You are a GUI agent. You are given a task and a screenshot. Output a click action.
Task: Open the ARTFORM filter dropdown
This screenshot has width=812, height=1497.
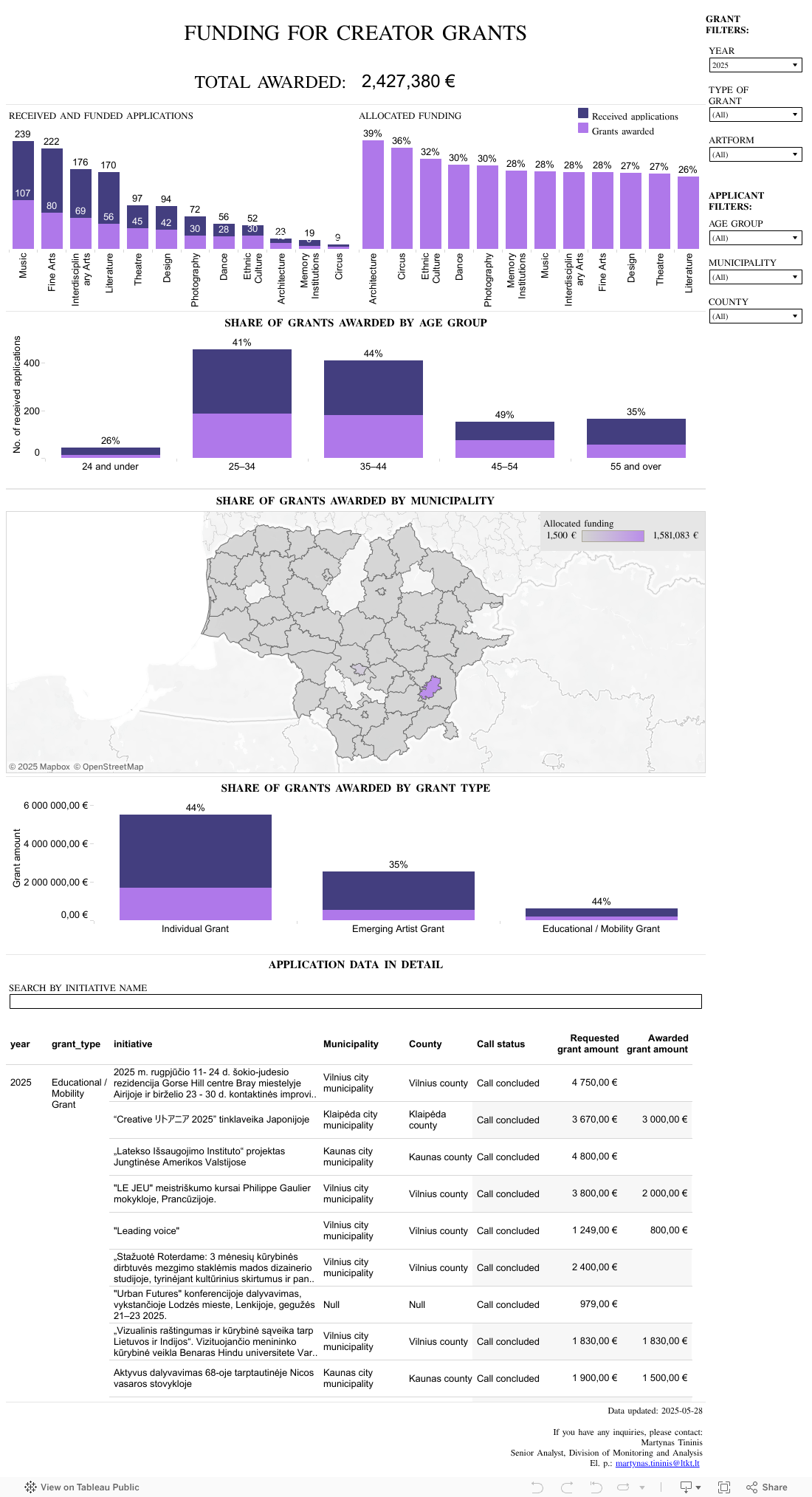coord(754,154)
